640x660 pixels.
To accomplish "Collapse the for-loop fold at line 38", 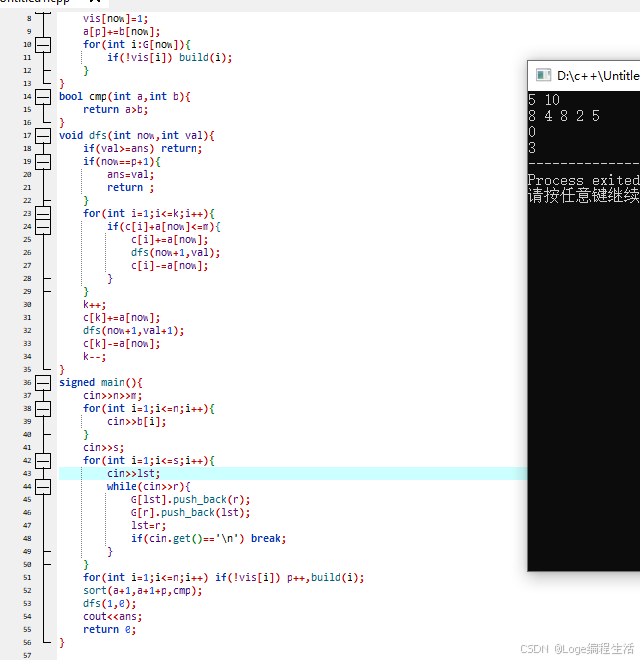I will (43, 409).
